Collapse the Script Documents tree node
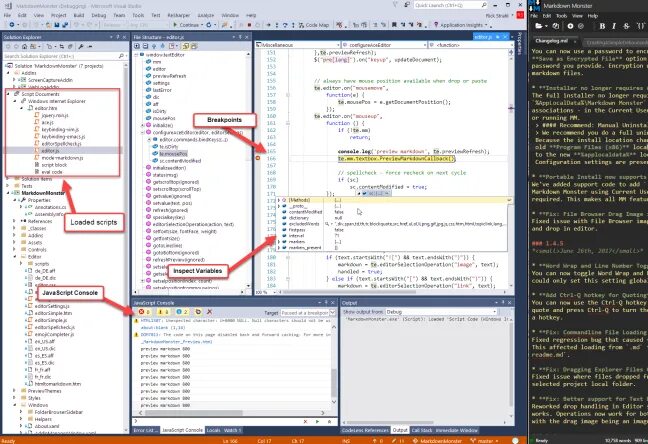Image resolution: width=648 pixels, height=444 pixels. coord(8,94)
